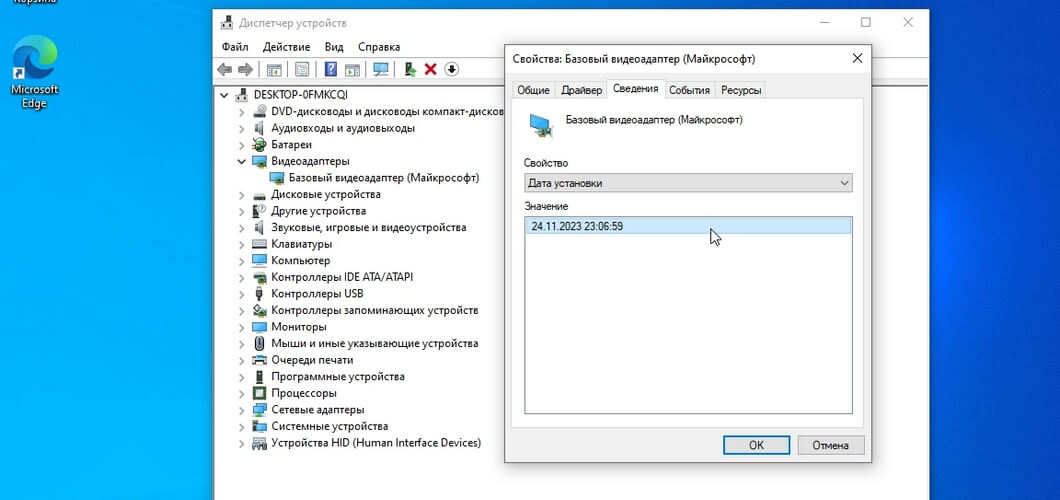
Task: Switch to the События tab
Action: 689,90
